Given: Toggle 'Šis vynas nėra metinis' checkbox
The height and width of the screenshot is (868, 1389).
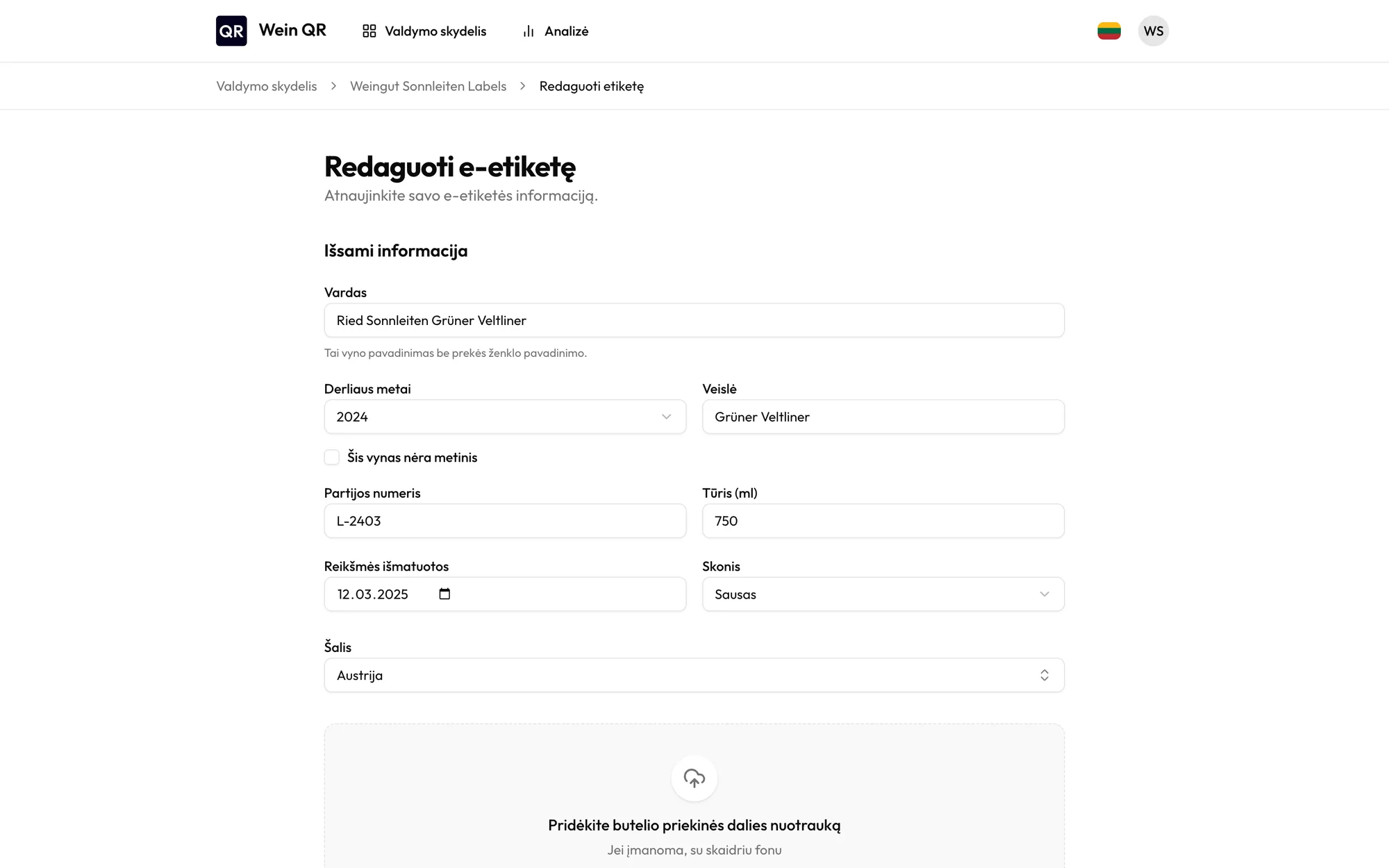Looking at the screenshot, I should pos(332,457).
